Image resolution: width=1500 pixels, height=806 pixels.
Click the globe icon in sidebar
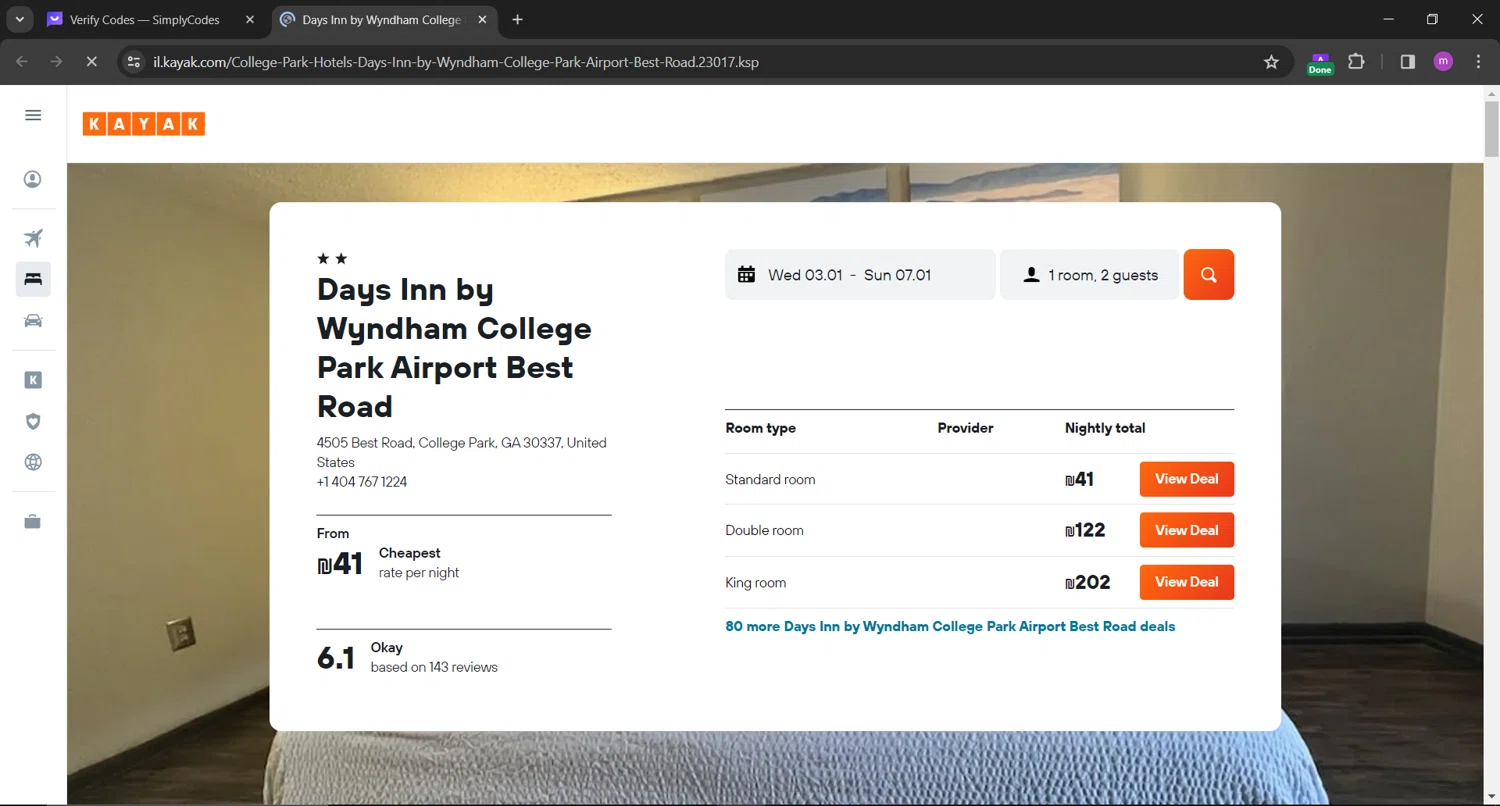pos(33,462)
